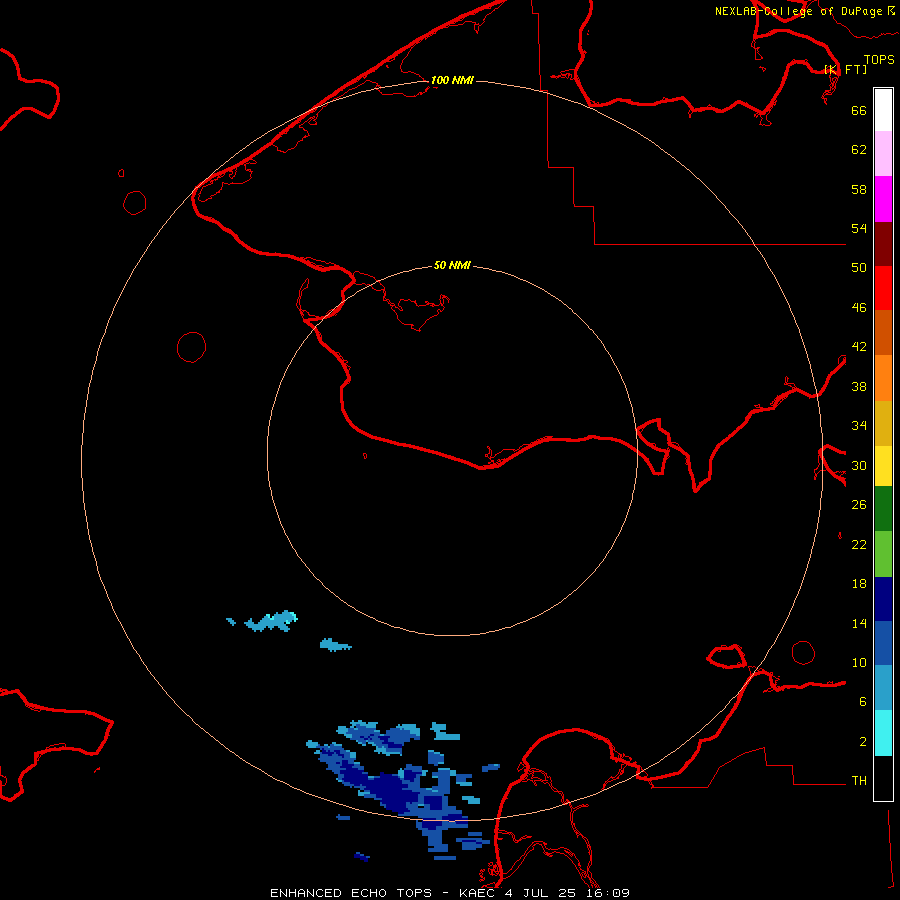
Task: Click the bright red swatch between 50 and 46
Action: pyautogui.click(x=883, y=288)
